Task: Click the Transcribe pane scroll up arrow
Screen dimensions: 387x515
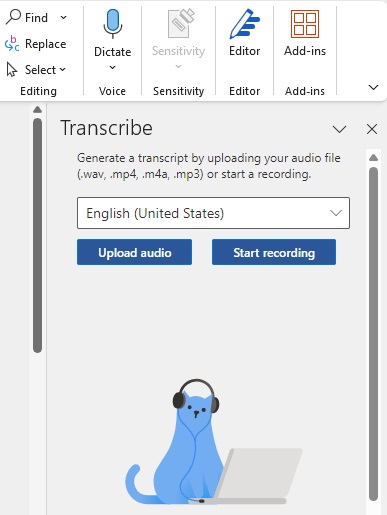Action: coord(374,158)
